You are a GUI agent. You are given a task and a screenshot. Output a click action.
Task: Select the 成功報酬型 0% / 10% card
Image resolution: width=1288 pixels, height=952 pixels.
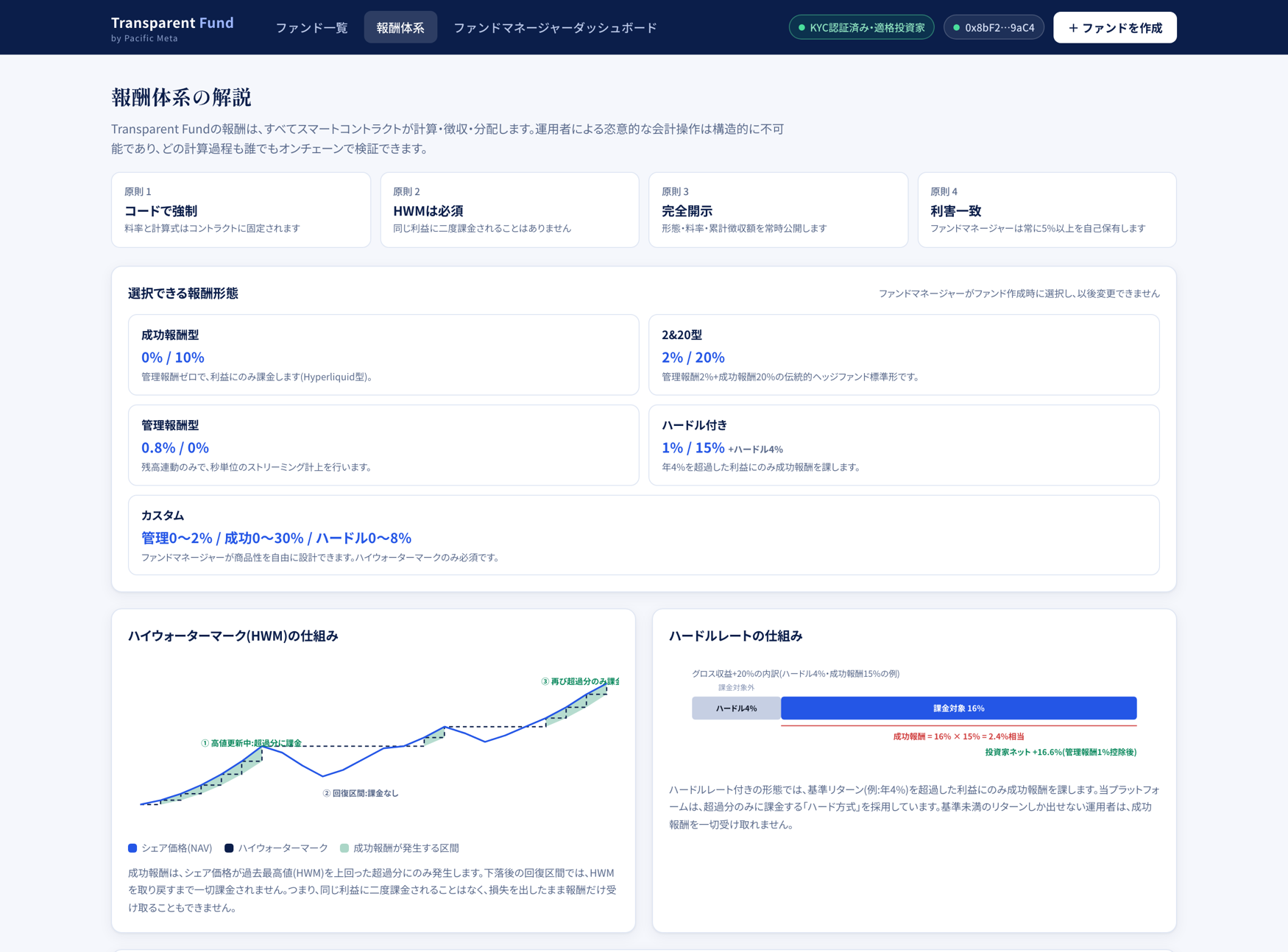(x=383, y=355)
